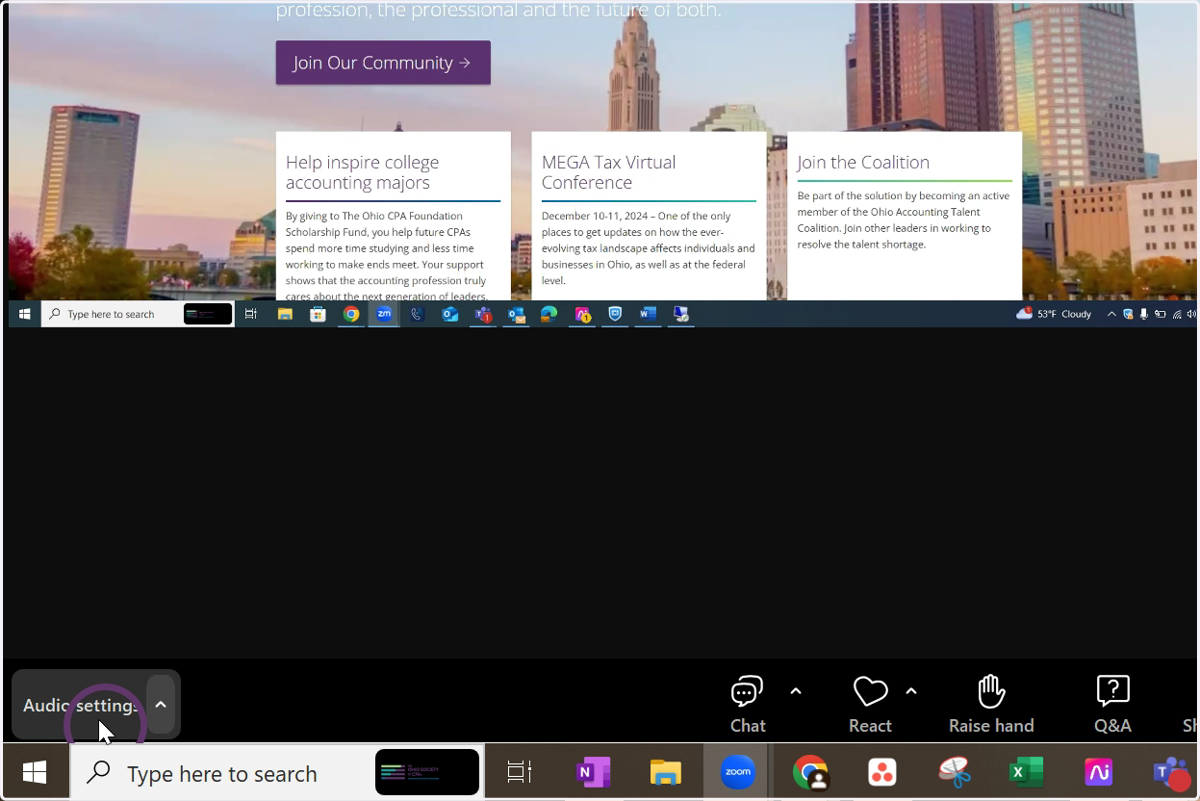Expand the Chat options chevron
The width and height of the screenshot is (1200, 801).
click(796, 691)
